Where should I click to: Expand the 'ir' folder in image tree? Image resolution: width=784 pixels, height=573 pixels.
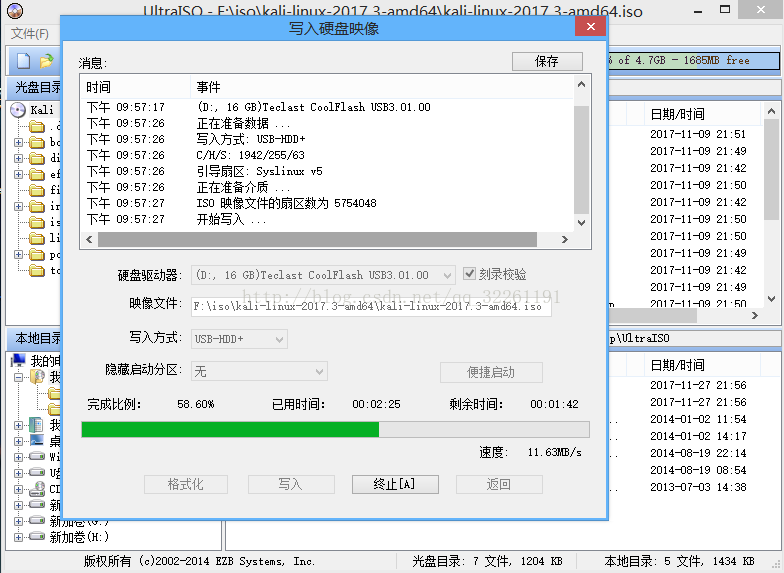coord(18,206)
